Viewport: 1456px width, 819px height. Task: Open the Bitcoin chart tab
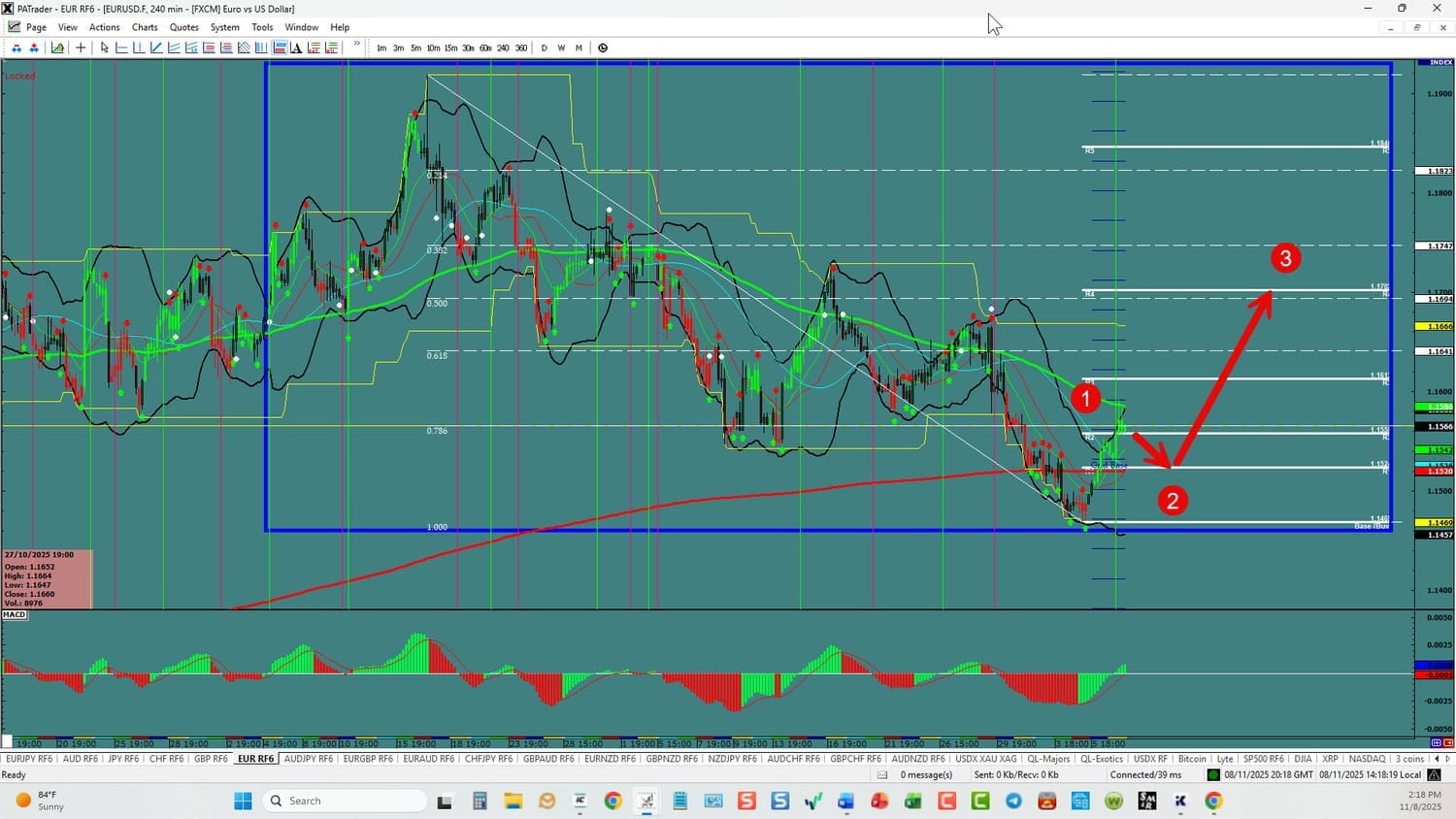coord(1191,759)
